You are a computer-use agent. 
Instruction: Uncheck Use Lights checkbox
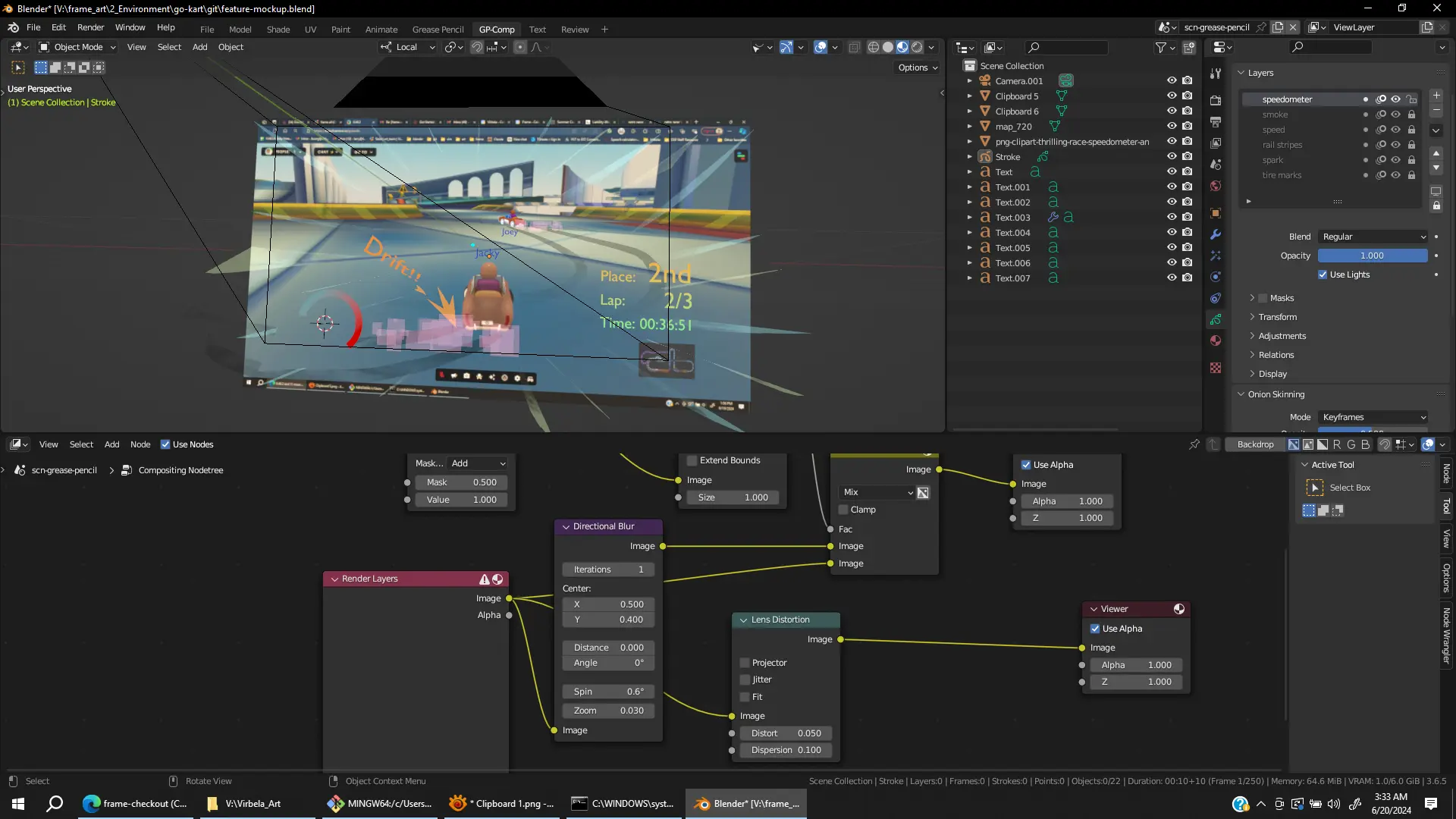point(1323,275)
